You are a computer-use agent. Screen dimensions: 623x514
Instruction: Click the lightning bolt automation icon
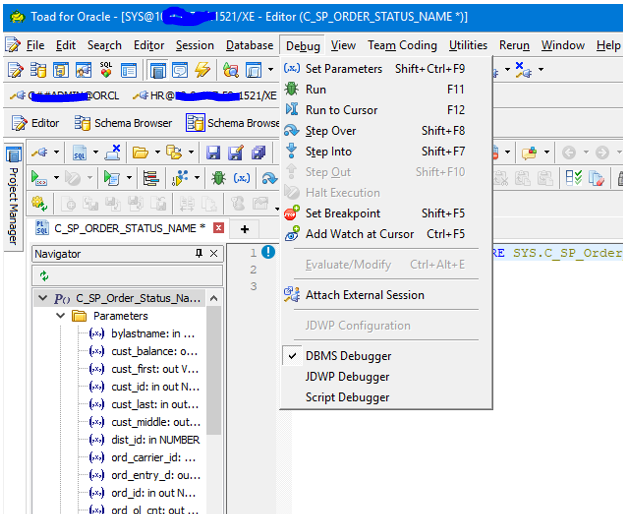[202, 70]
